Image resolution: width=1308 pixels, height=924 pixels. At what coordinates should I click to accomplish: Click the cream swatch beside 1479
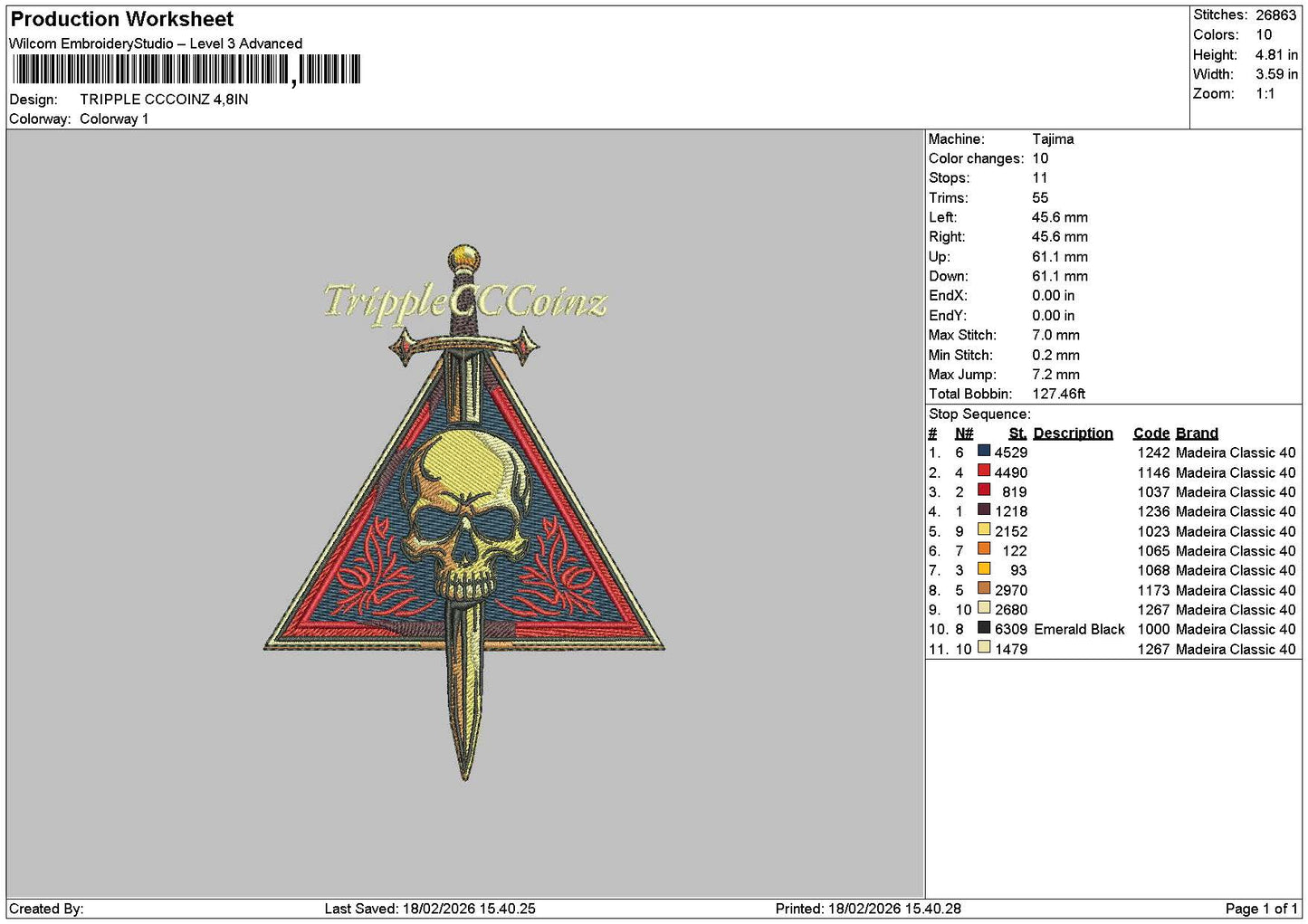coord(984,647)
